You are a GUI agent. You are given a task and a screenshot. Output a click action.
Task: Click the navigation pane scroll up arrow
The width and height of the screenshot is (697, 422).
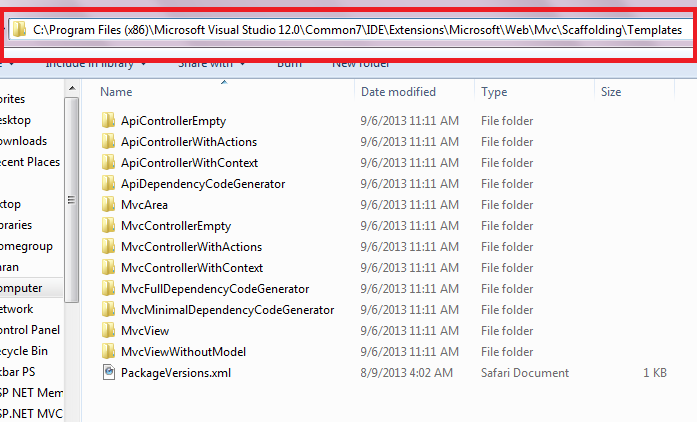click(x=72, y=88)
